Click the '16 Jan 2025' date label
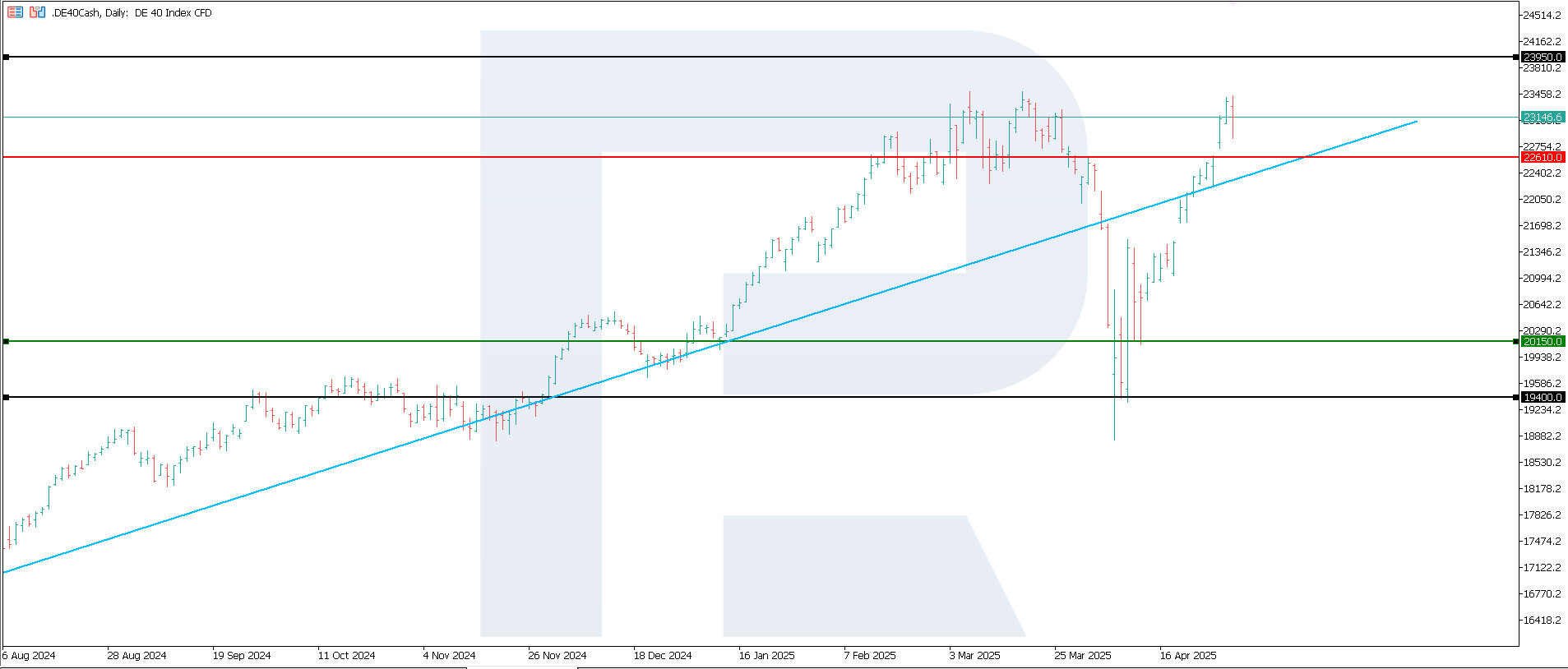Screen dimensions: 1568x669 (767, 656)
